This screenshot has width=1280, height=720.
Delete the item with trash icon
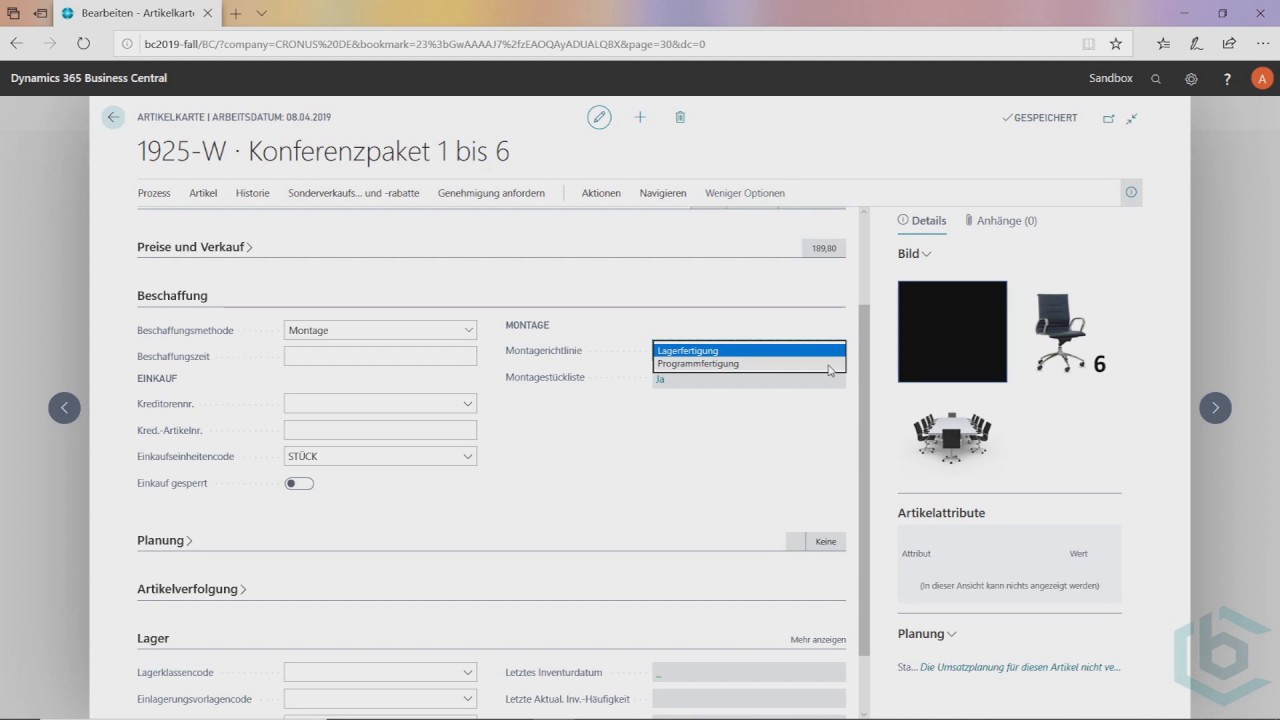680,117
